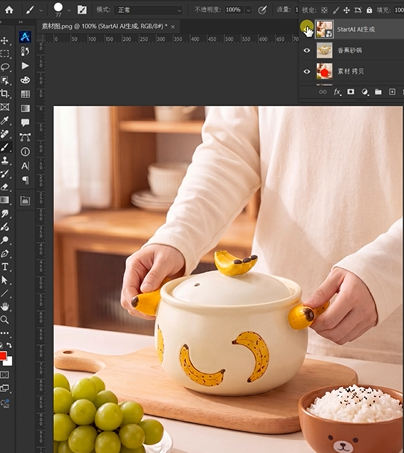Select the Horizontal Type tool
404x453 pixels.
tap(5, 267)
